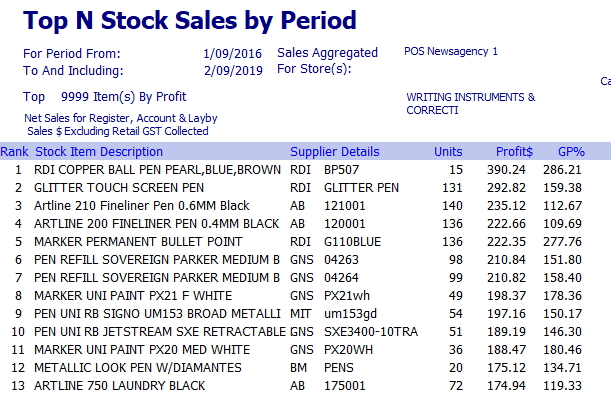The width and height of the screenshot is (611, 397).
Task: Click the Units column header
Action: [448, 152]
